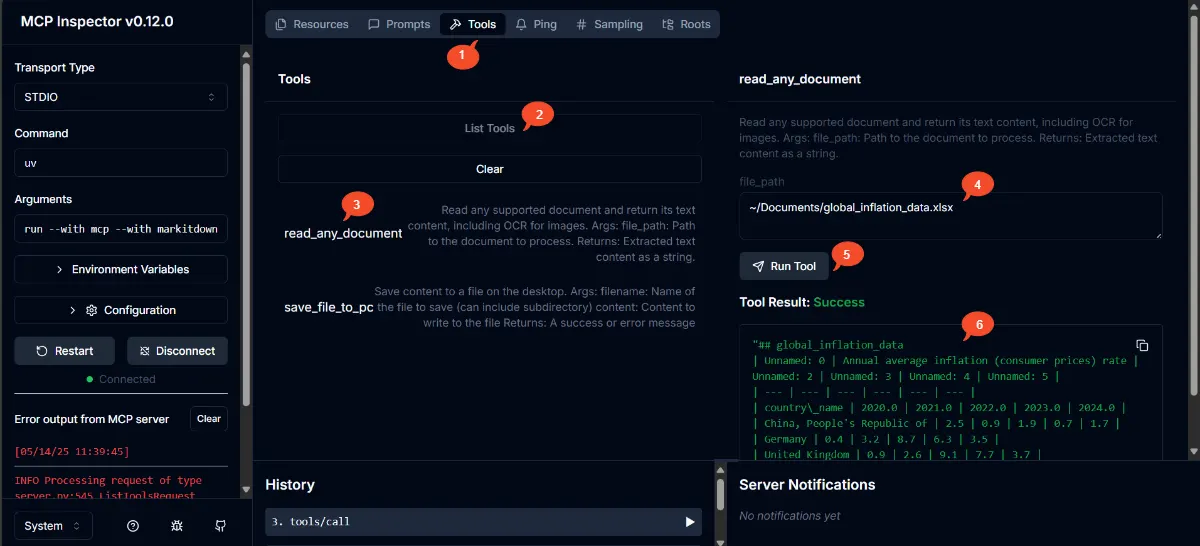Go to the Roots tab
1200x546 pixels.
686,24
